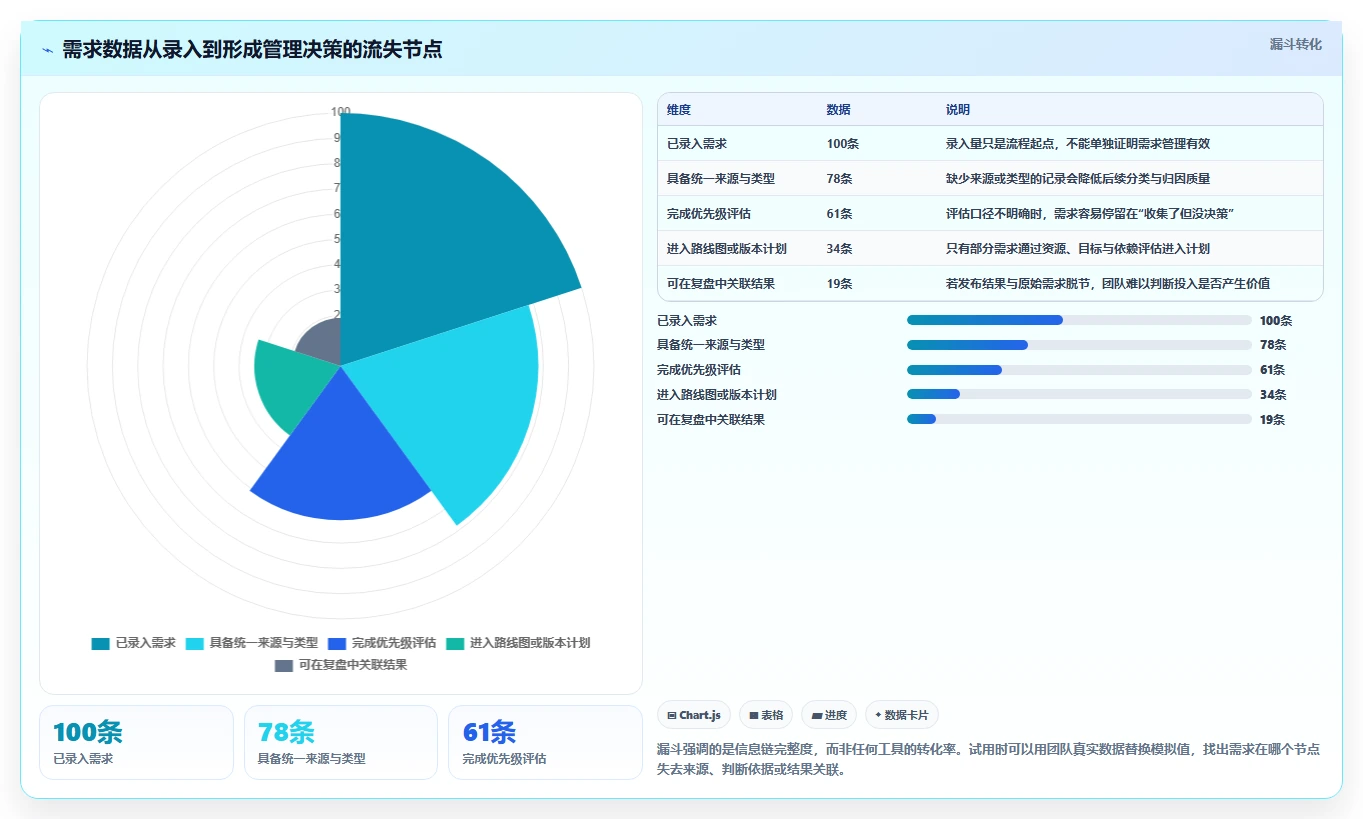The image size is (1363, 819).
Task: Select the 具备统一来源与类型 cell in the table
Action: click(x=721, y=179)
